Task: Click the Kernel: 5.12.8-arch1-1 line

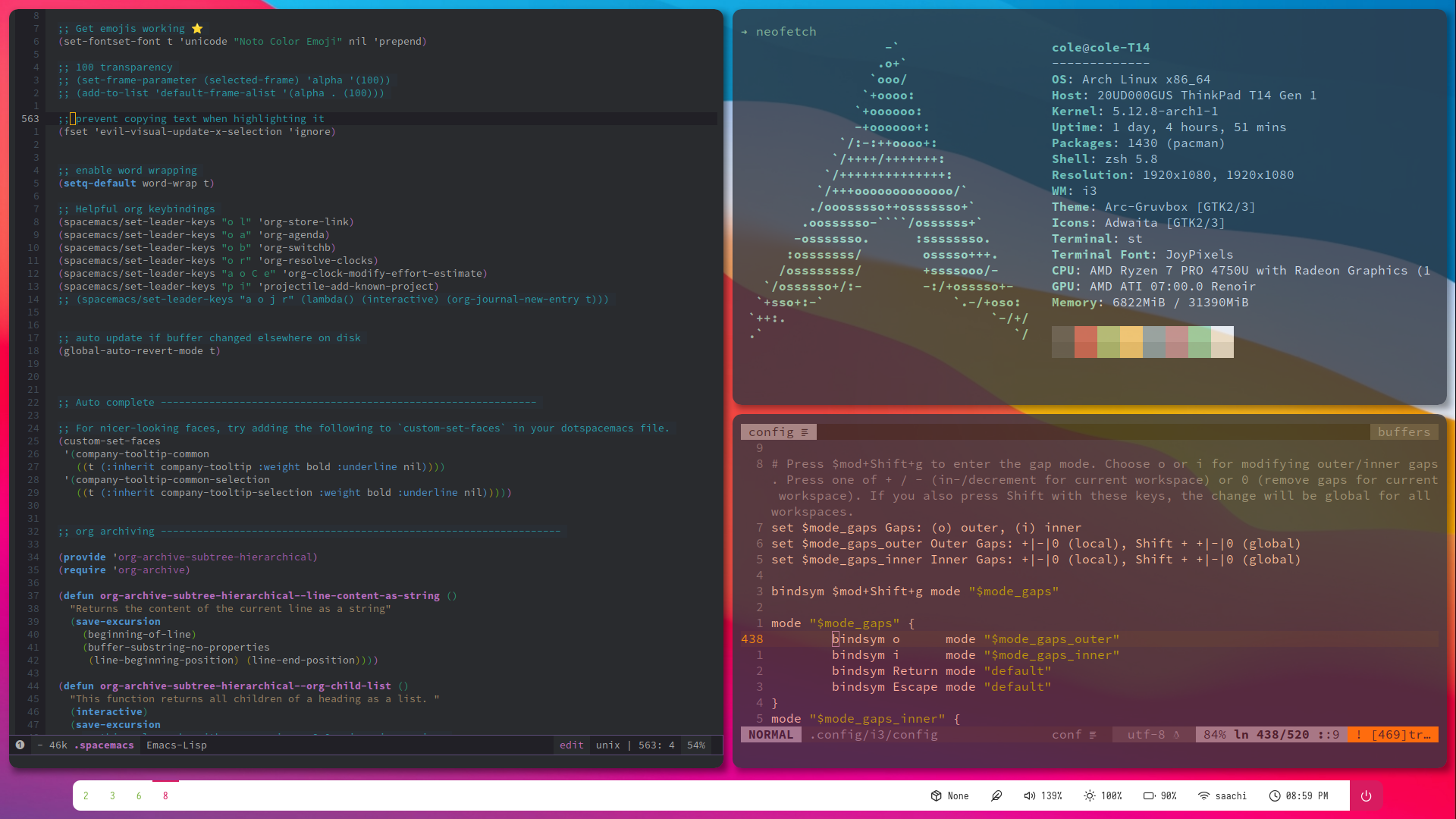Action: tap(1134, 111)
